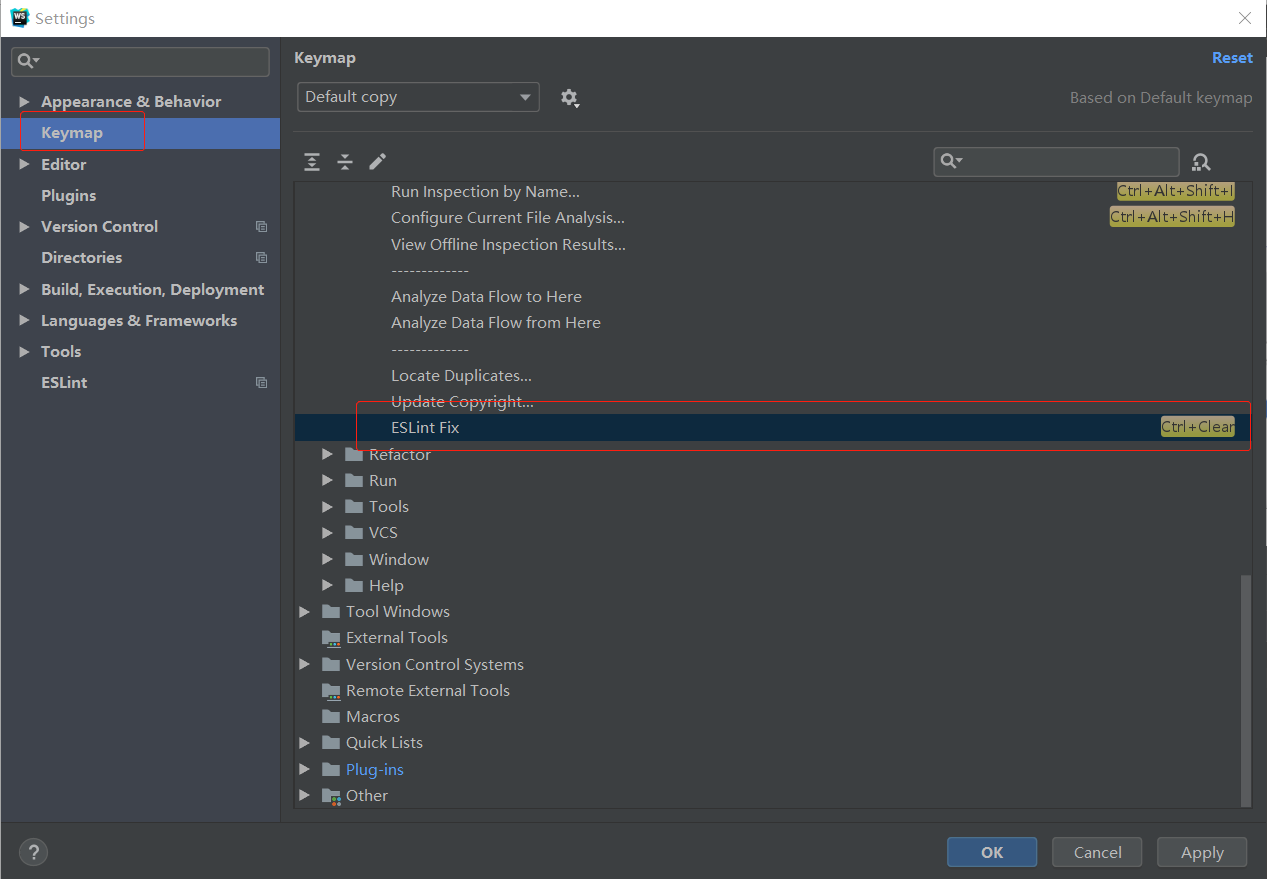Collapse all keymap tree nodes
The image size is (1267, 879).
pyautogui.click(x=344, y=161)
